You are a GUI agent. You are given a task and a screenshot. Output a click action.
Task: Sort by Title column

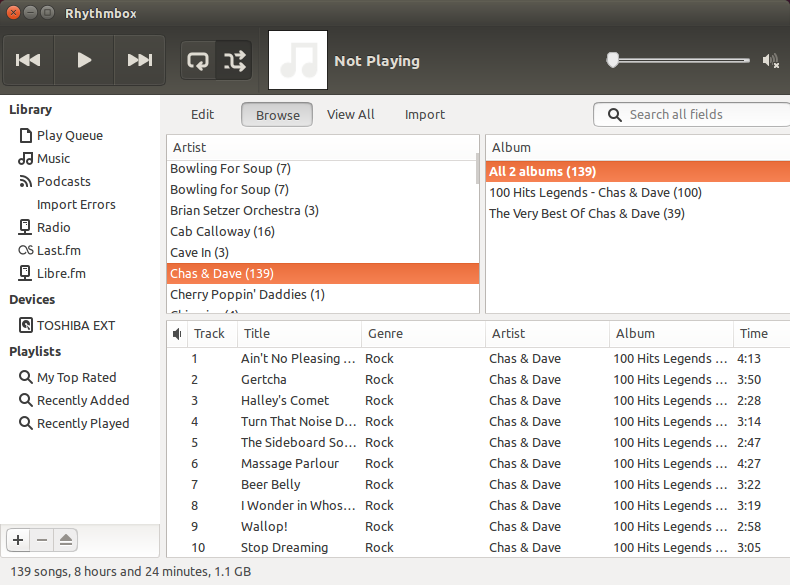[299, 334]
